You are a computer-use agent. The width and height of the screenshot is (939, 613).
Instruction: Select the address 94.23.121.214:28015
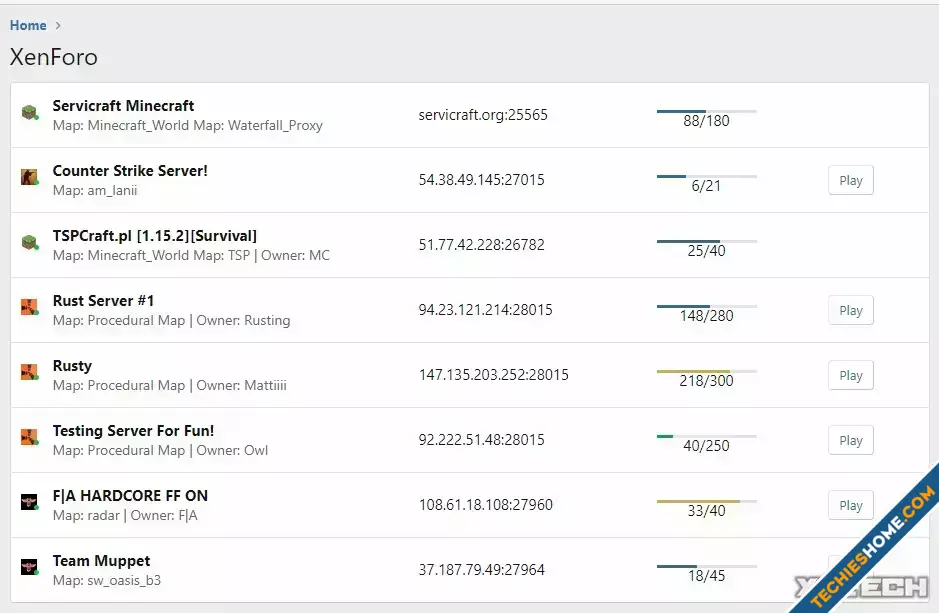tap(485, 309)
